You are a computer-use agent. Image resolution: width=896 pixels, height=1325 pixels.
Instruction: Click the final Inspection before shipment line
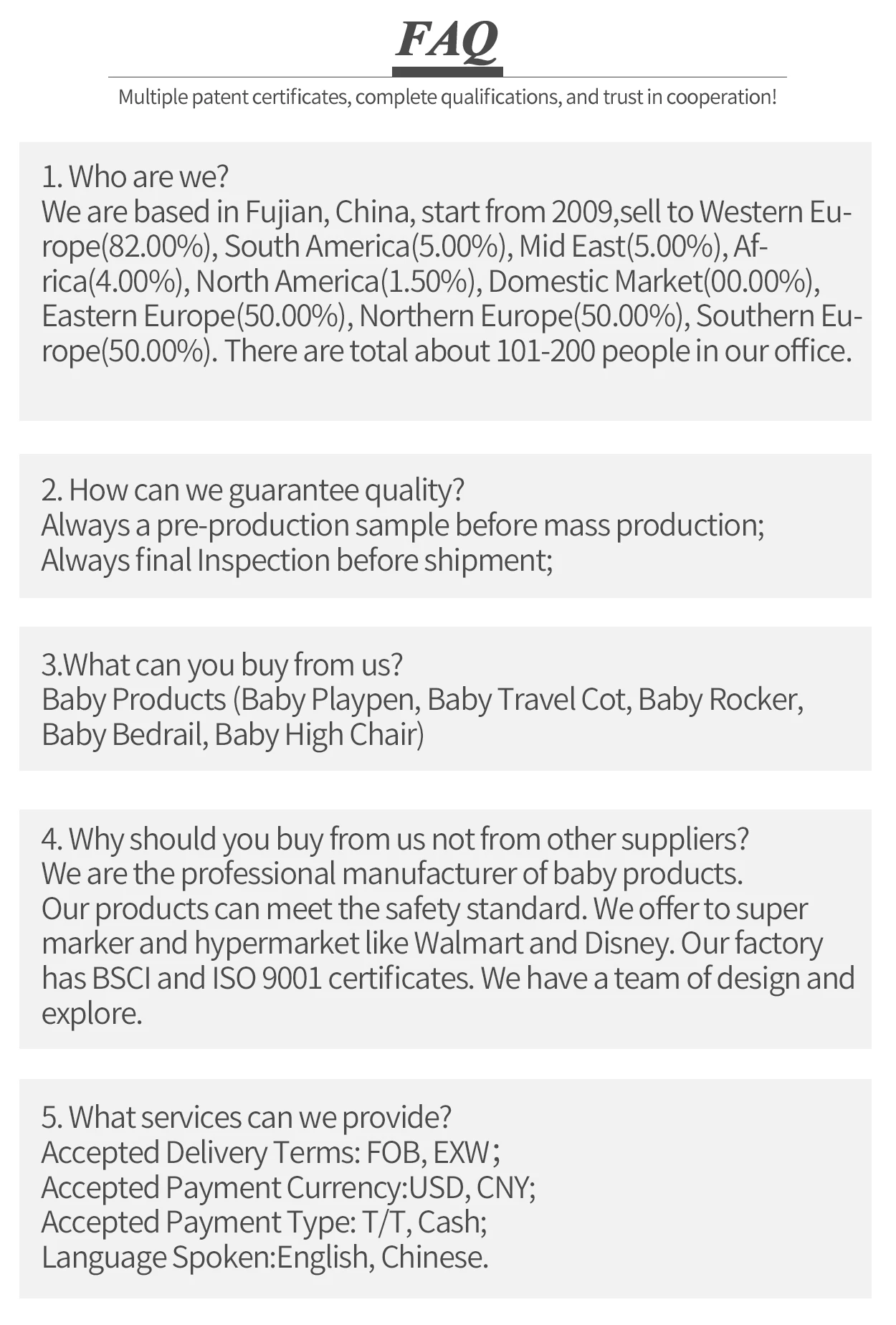[297, 560]
